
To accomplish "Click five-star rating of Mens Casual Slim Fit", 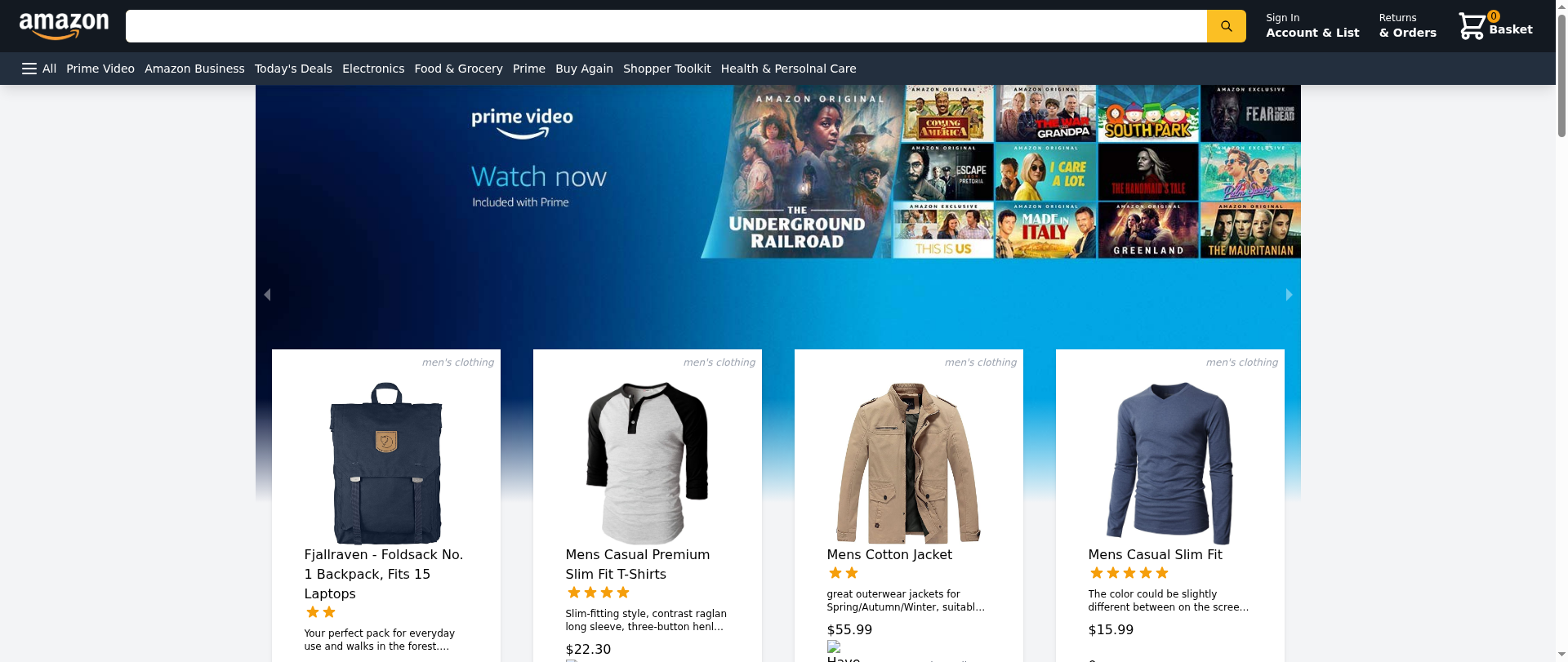I will (x=1129, y=573).
